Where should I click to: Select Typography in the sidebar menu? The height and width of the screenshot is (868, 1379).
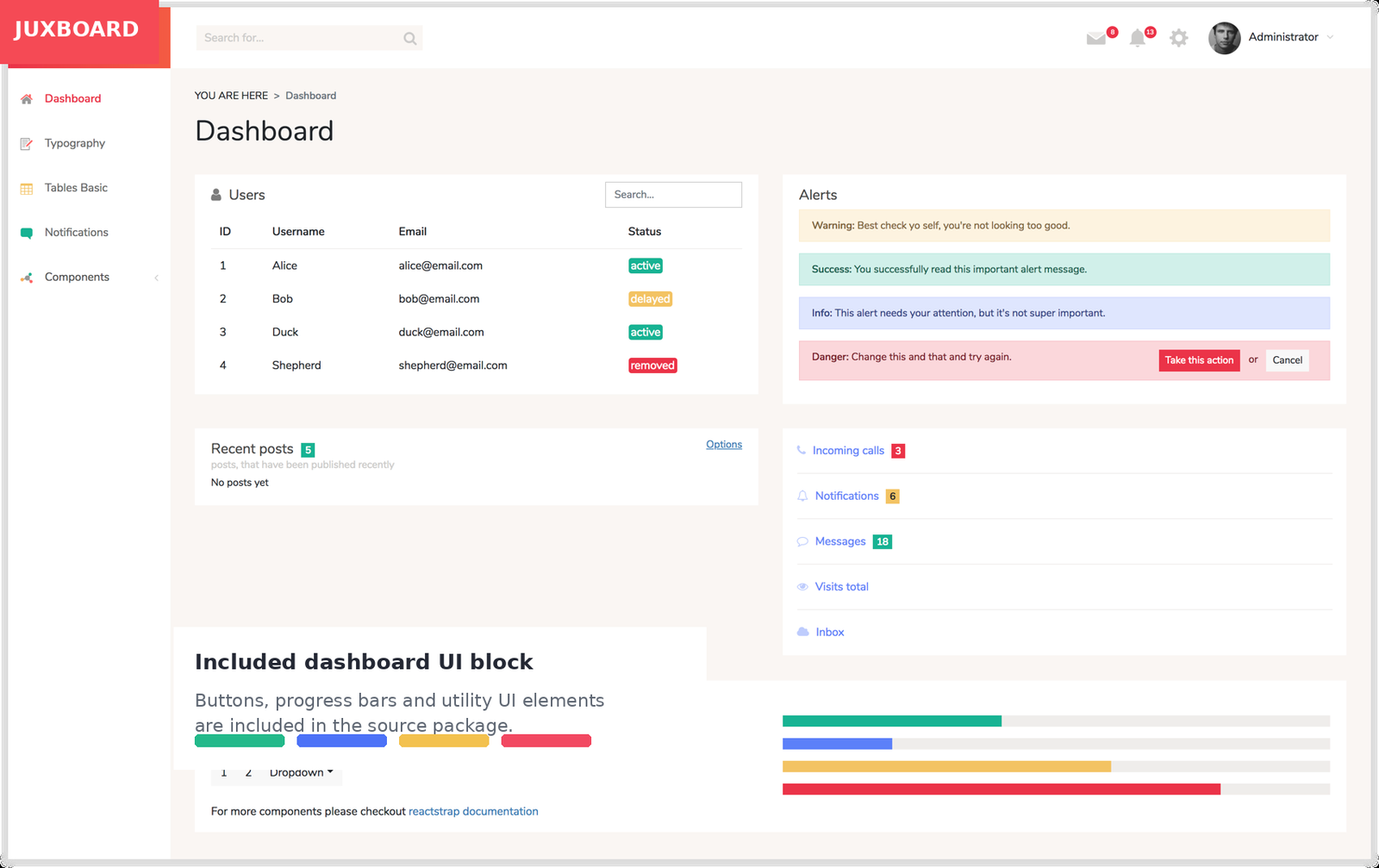[75, 143]
